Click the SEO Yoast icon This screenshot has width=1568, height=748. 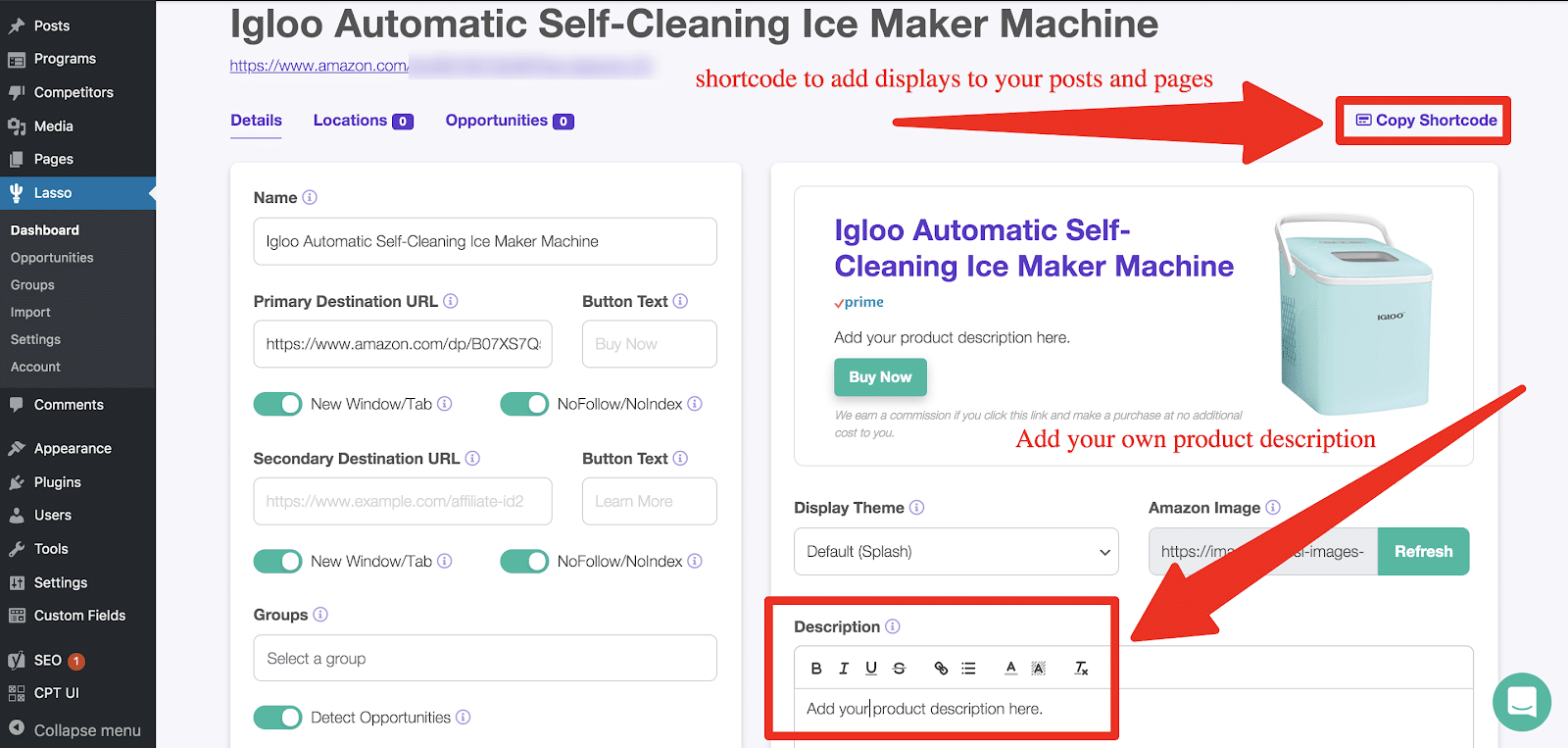pos(17,660)
